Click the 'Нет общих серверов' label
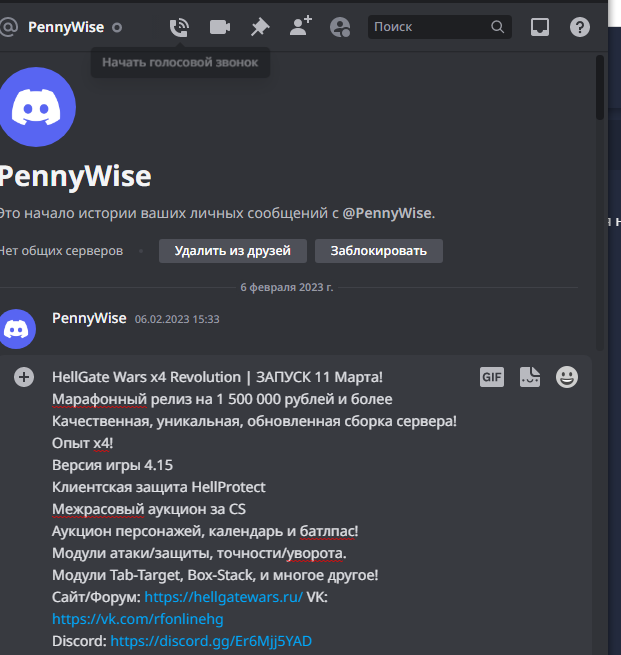 (x=61, y=251)
